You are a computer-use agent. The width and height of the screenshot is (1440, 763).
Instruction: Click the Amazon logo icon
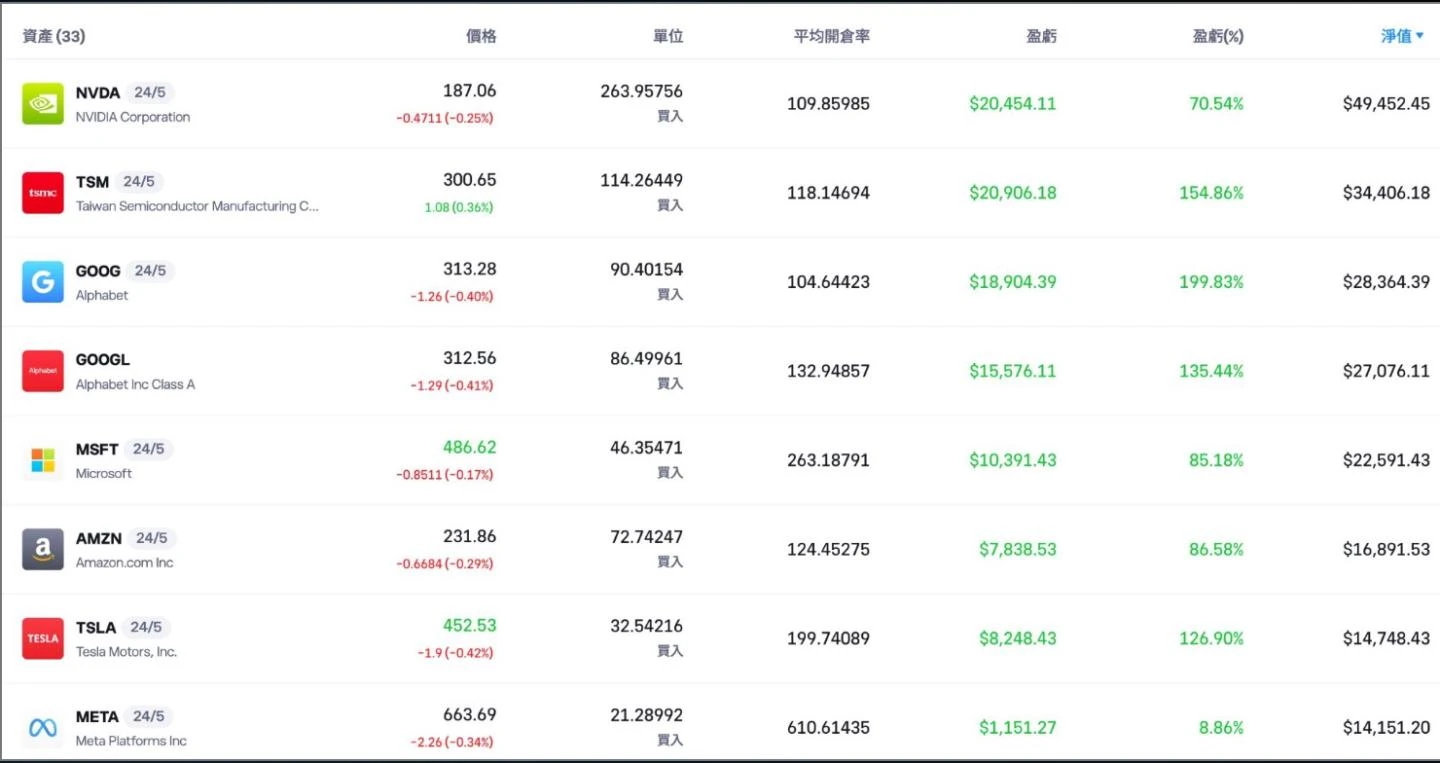42,549
